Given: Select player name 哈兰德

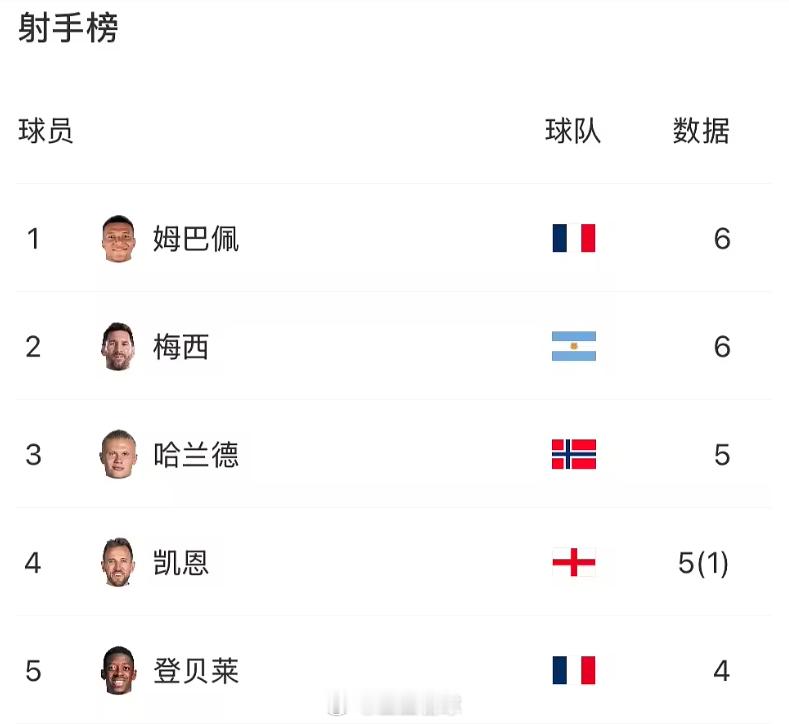Looking at the screenshot, I should (196, 455).
